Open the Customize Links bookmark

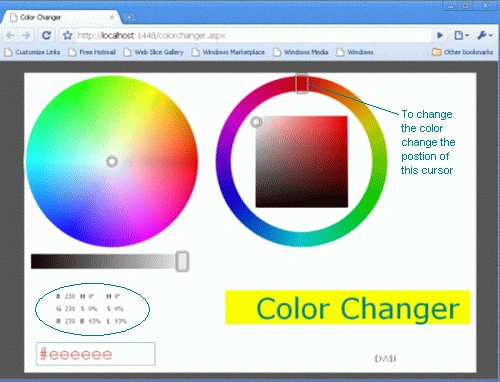32,52
